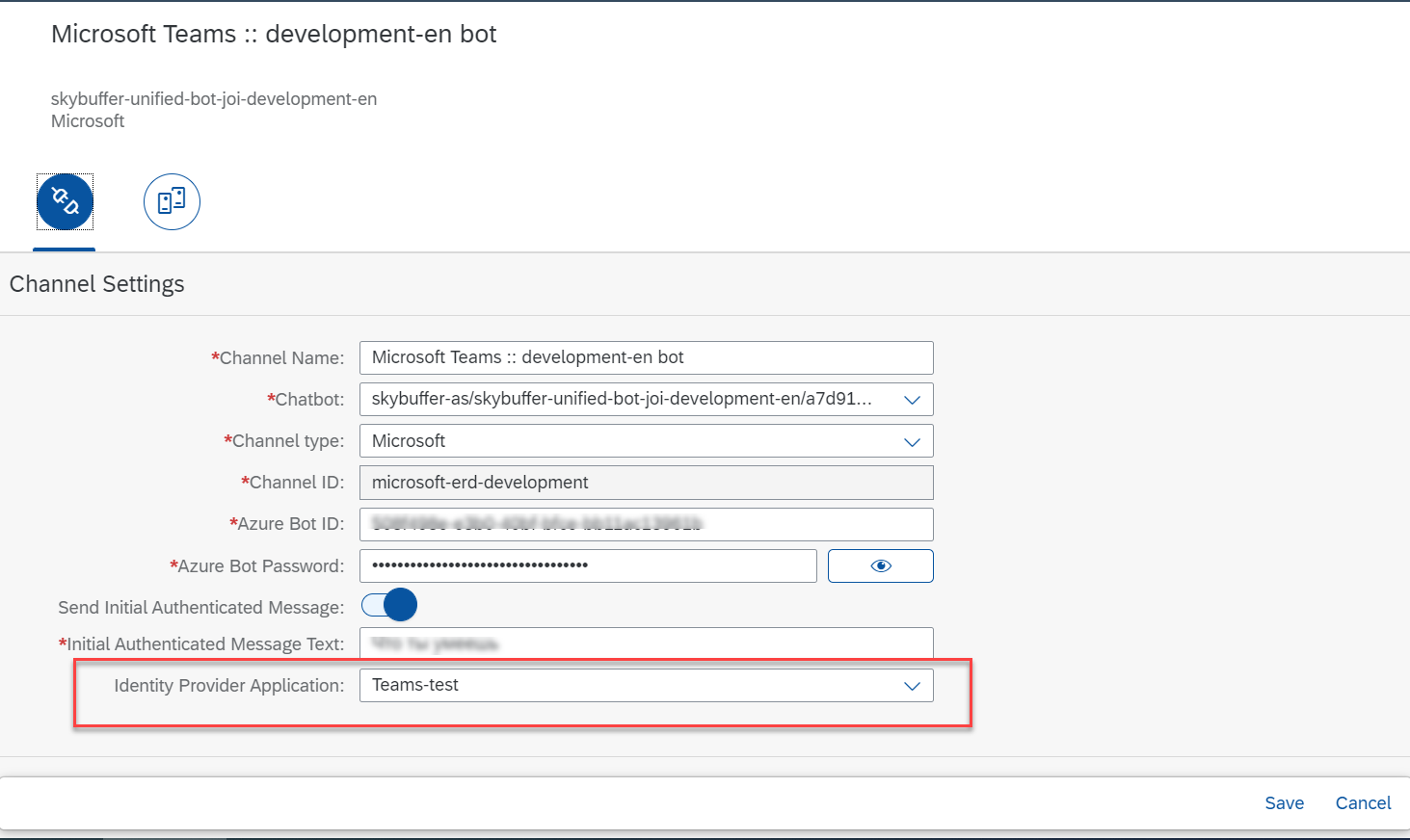Click Cancel button
Image resolution: width=1410 pixels, height=840 pixels.
pos(1363,803)
